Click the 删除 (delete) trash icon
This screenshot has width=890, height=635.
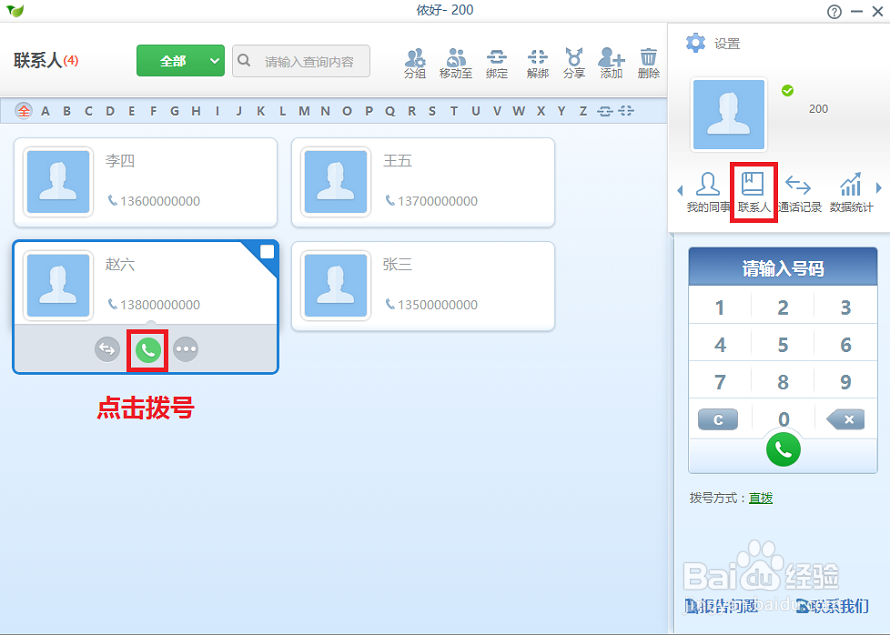[x=648, y=60]
